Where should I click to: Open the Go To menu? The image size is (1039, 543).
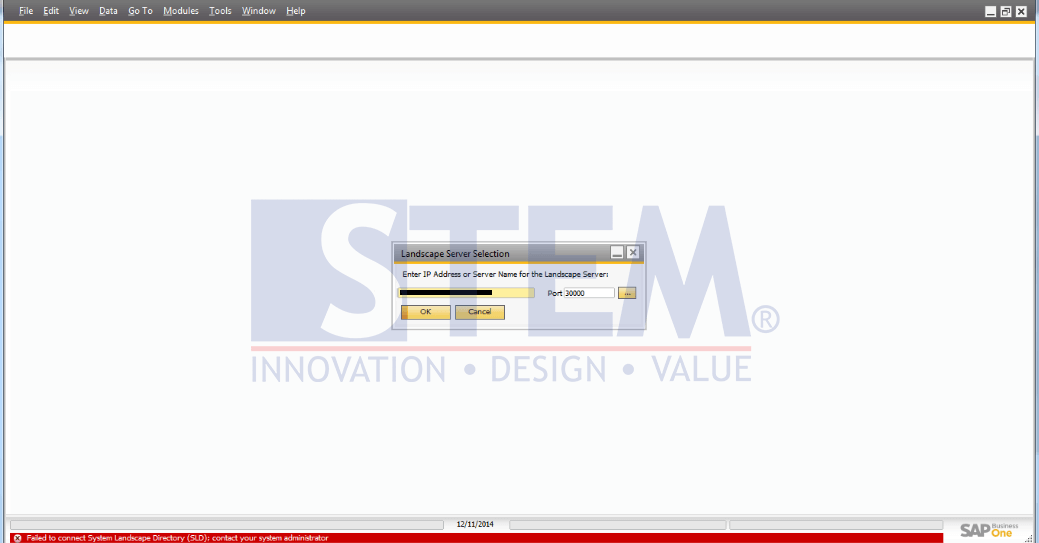click(x=140, y=11)
